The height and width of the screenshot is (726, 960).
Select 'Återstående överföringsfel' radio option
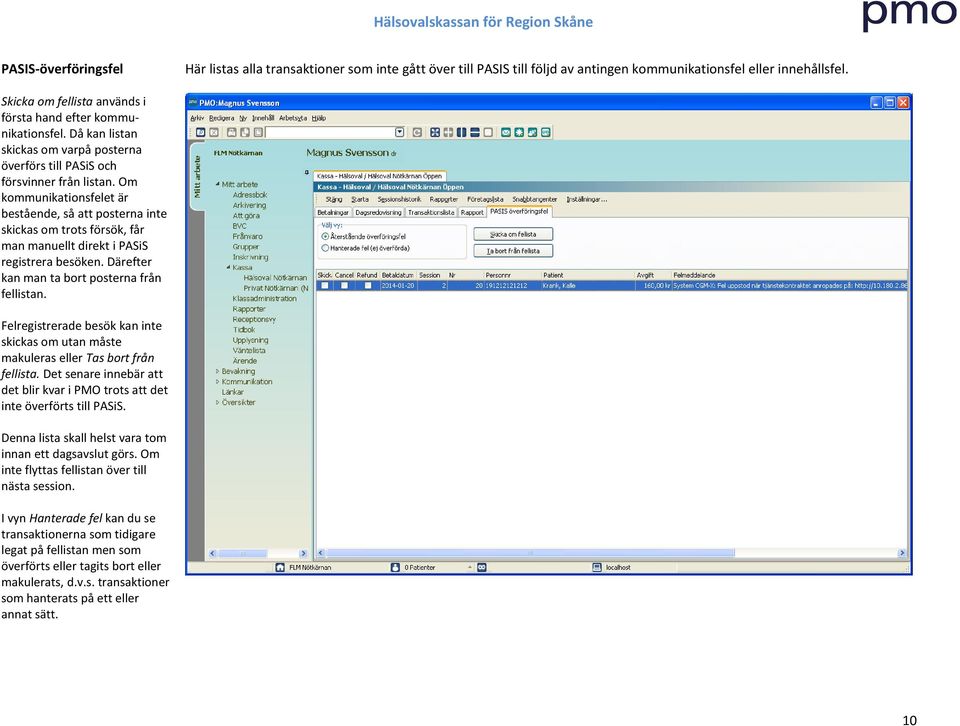click(x=325, y=236)
